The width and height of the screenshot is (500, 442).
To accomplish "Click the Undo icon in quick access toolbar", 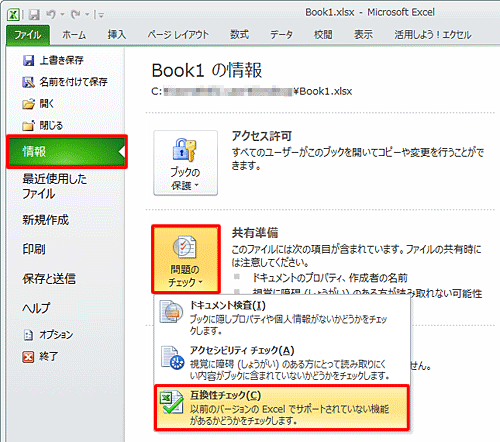I will [x=51, y=14].
